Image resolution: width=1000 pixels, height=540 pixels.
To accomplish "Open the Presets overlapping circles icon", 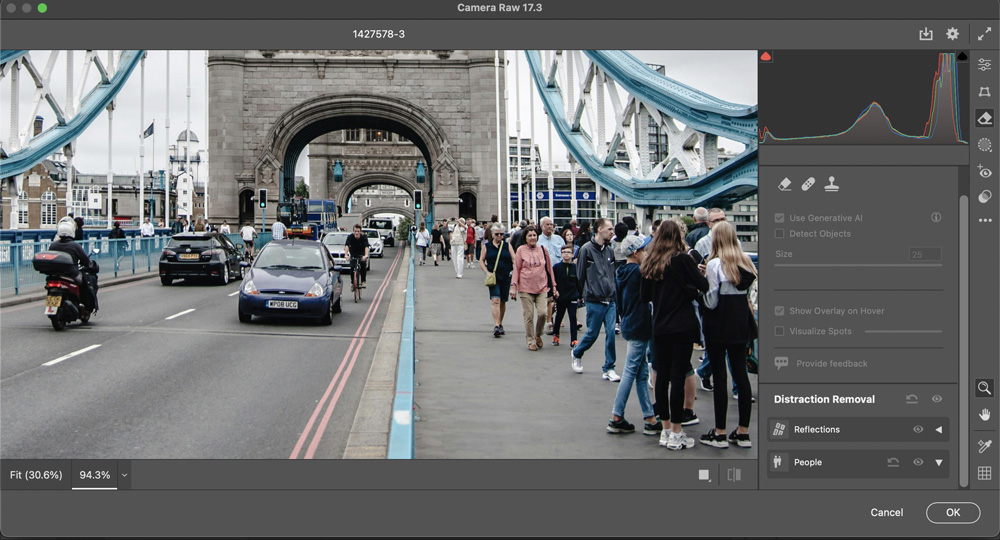I will [x=985, y=196].
